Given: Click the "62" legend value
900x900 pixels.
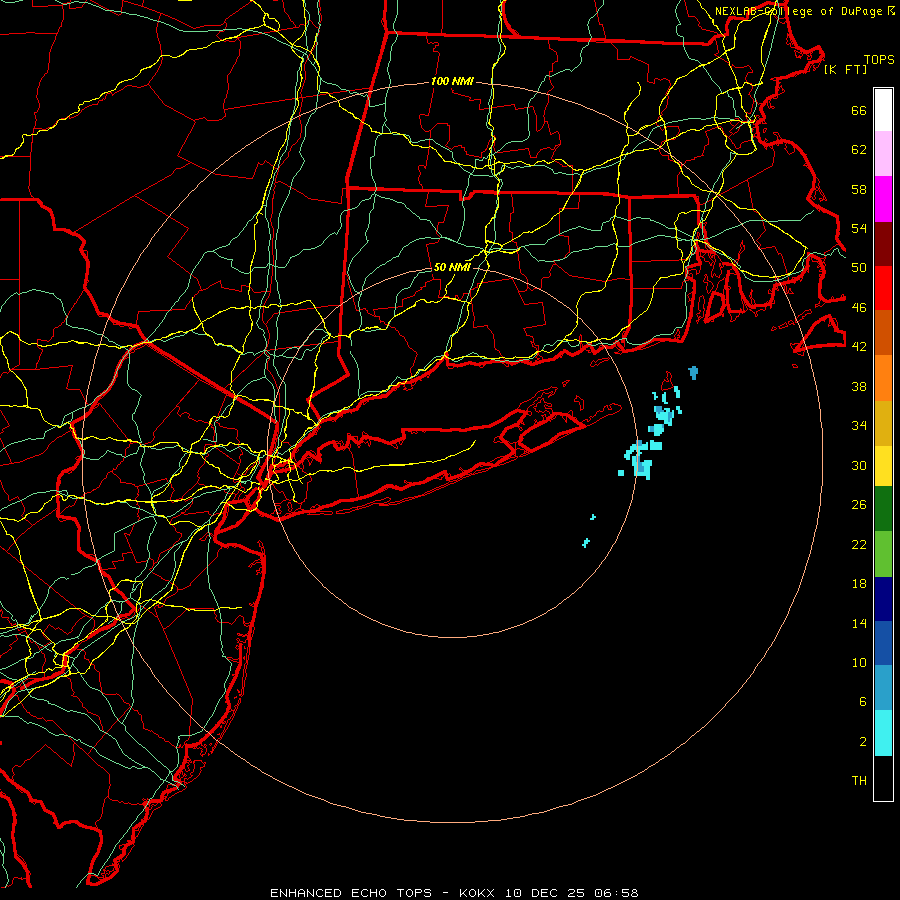Looking at the screenshot, I should tap(859, 149).
